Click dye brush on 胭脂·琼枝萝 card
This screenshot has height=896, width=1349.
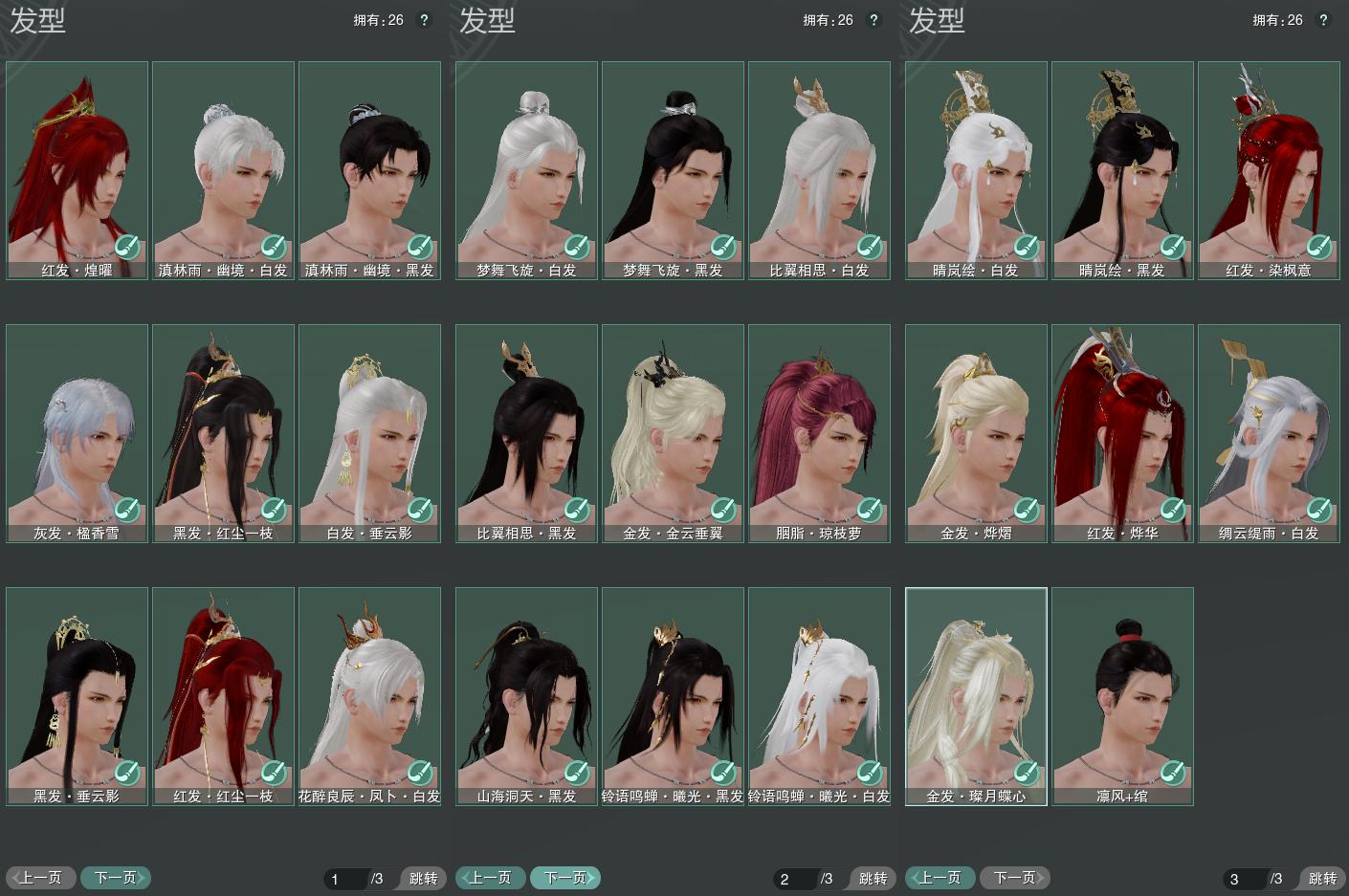[870, 511]
